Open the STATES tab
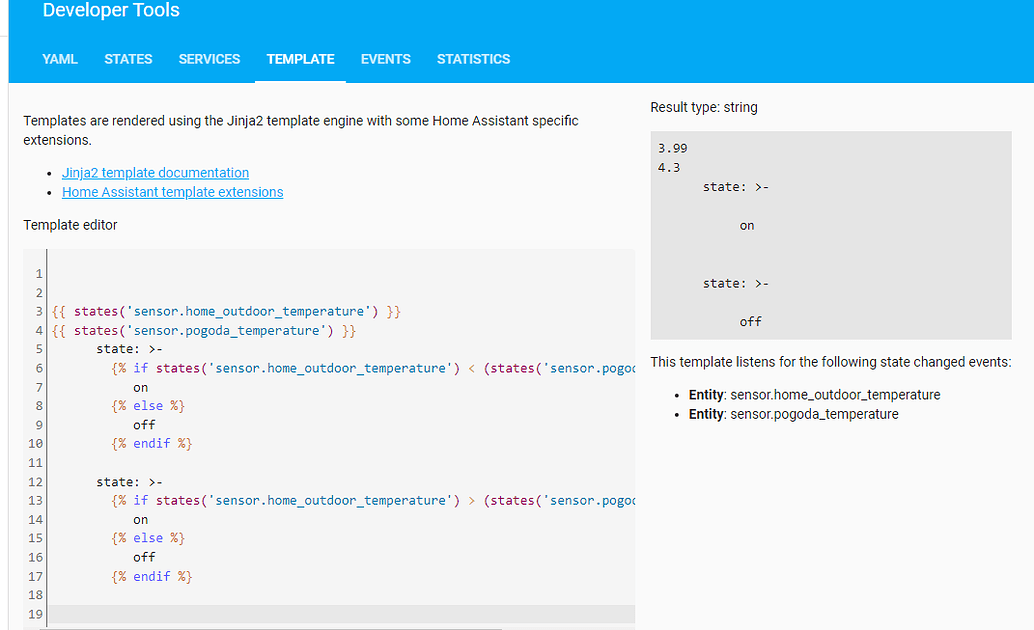1034x630 pixels. 128,59
